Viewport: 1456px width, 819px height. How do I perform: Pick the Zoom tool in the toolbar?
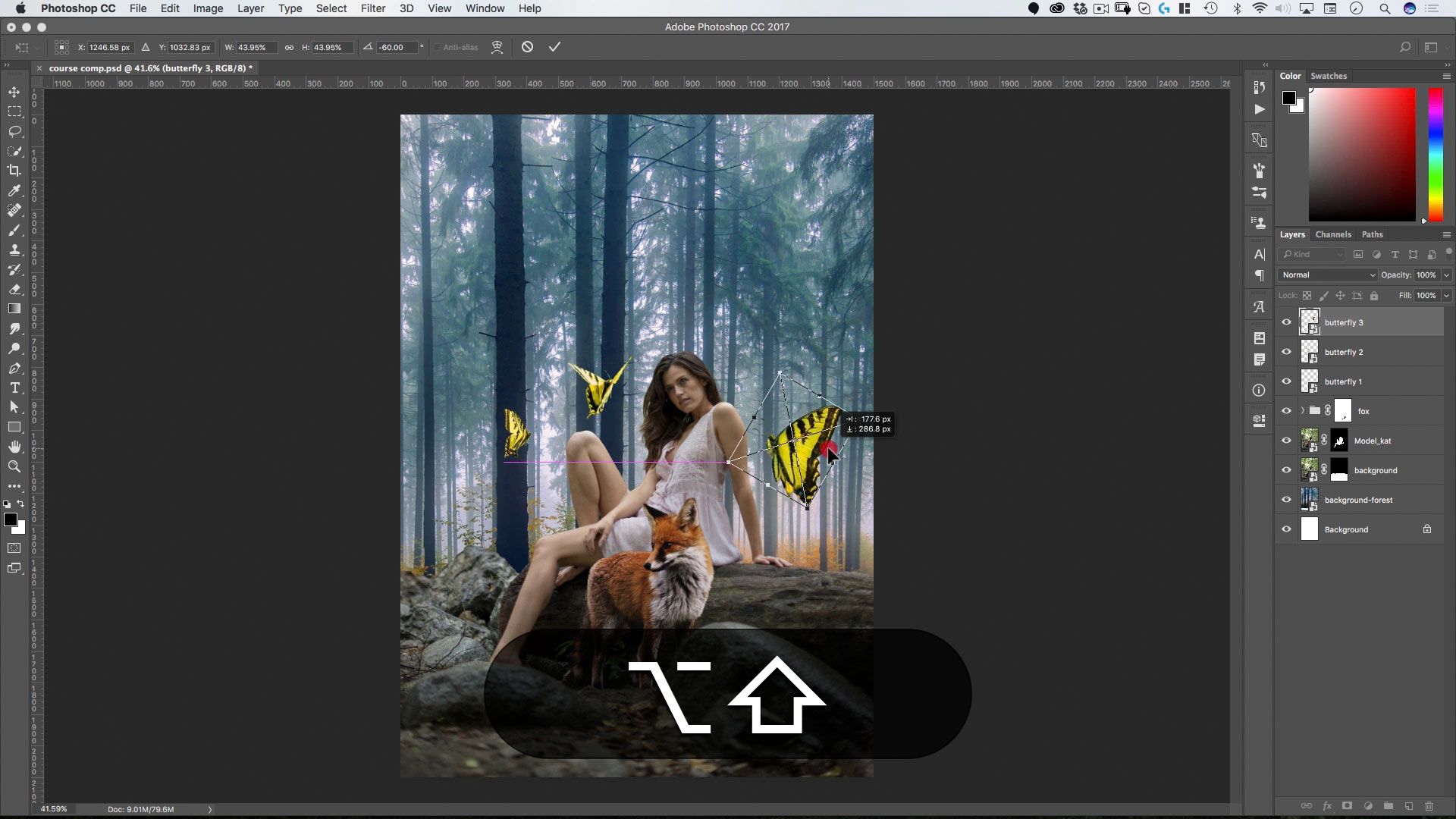[x=14, y=466]
